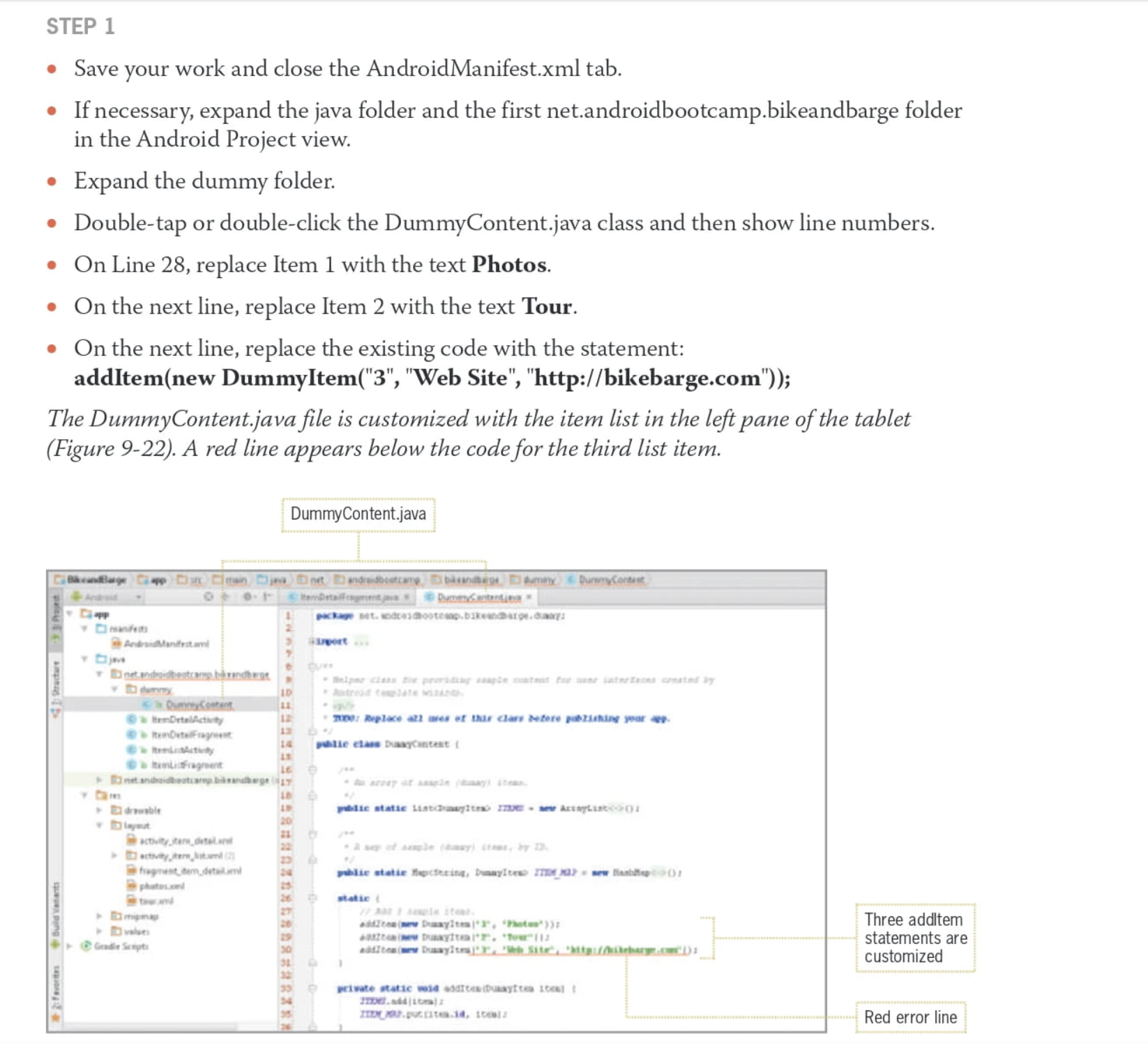Viewport: 1148px width, 1043px height.
Task: Close the DummyContent.java tab
Action: tap(528, 598)
